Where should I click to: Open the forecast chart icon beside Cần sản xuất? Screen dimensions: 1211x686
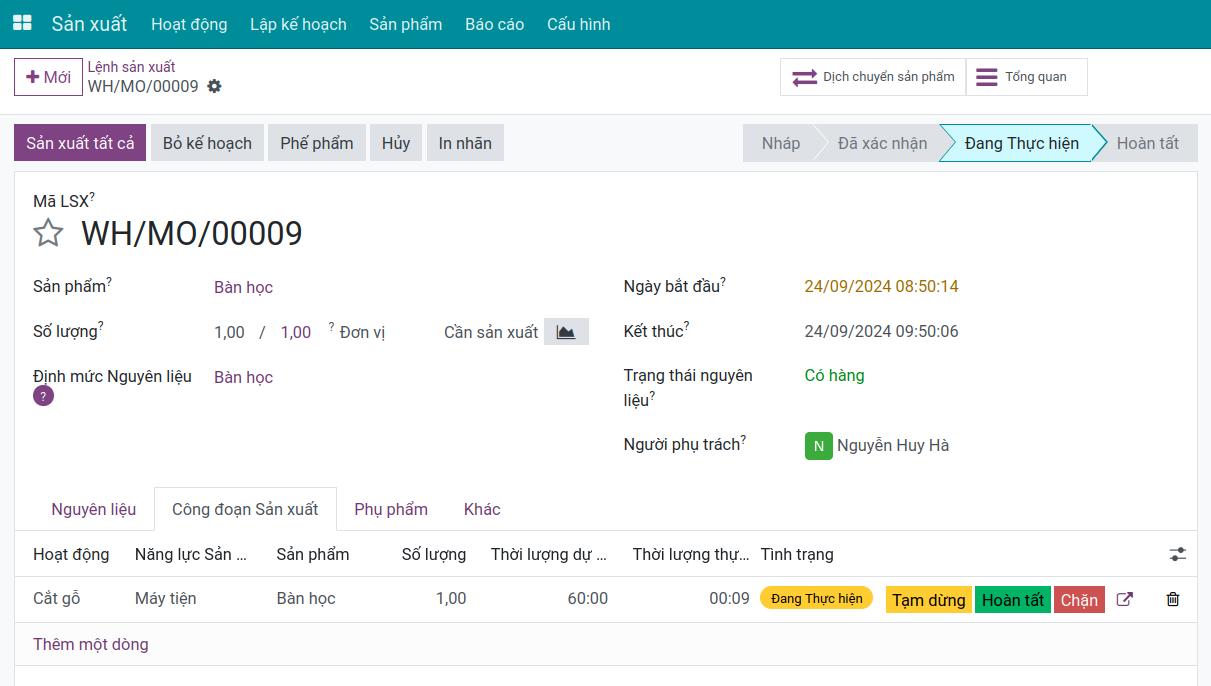click(566, 332)
